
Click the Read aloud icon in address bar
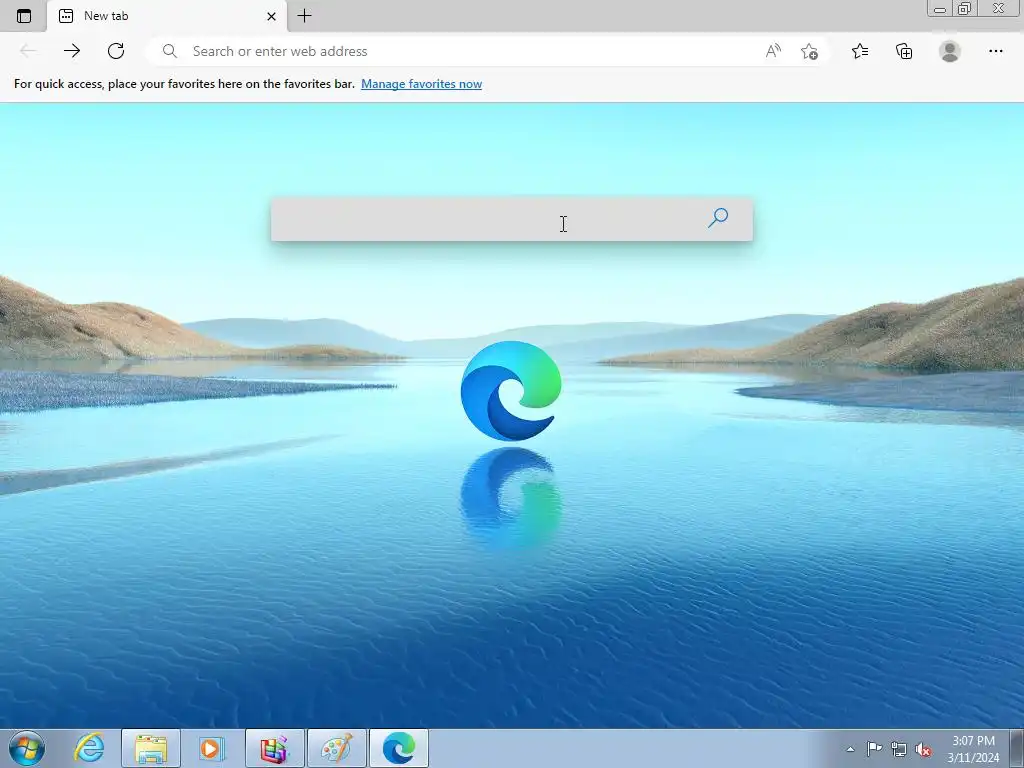773,51
